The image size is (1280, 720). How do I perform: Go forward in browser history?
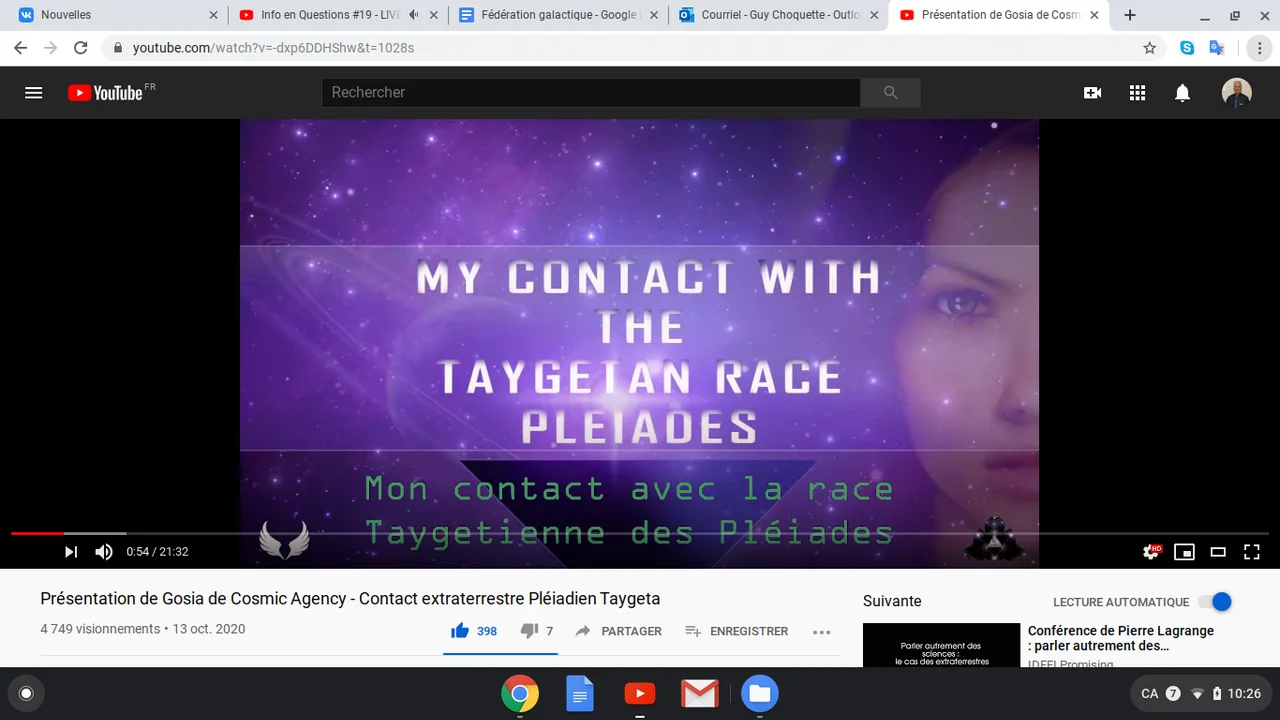point(50,48)
